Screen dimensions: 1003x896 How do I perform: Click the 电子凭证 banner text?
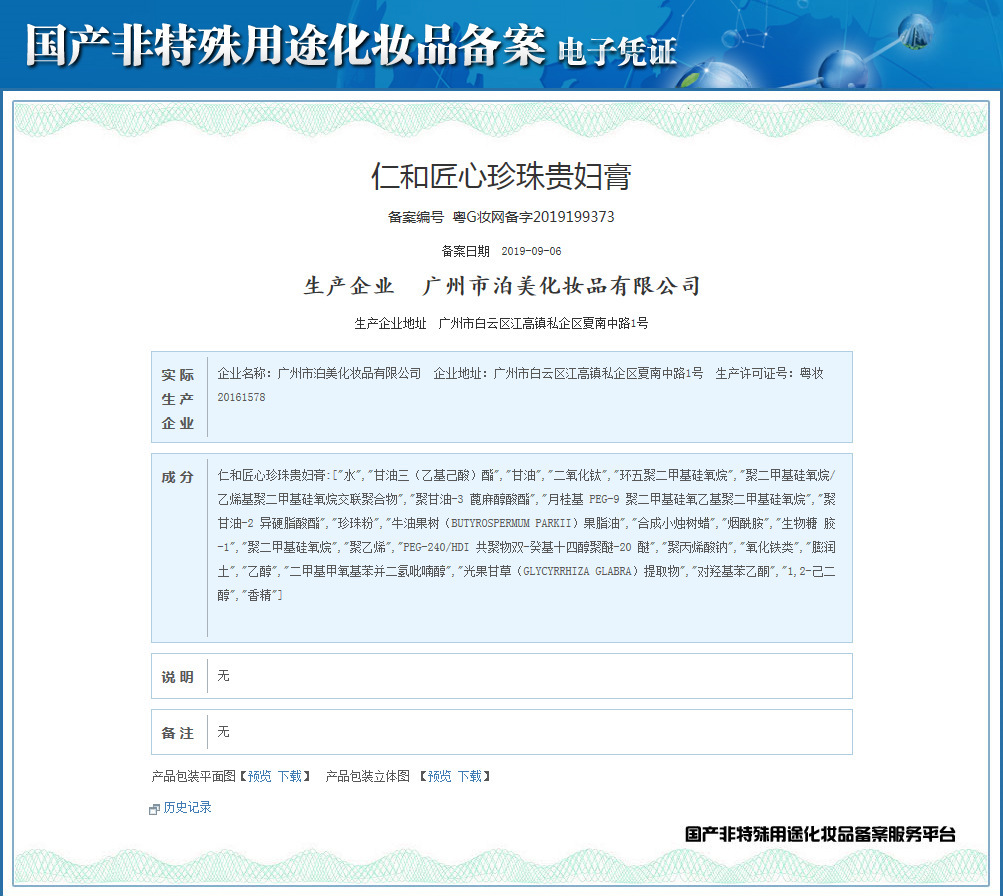617,52
